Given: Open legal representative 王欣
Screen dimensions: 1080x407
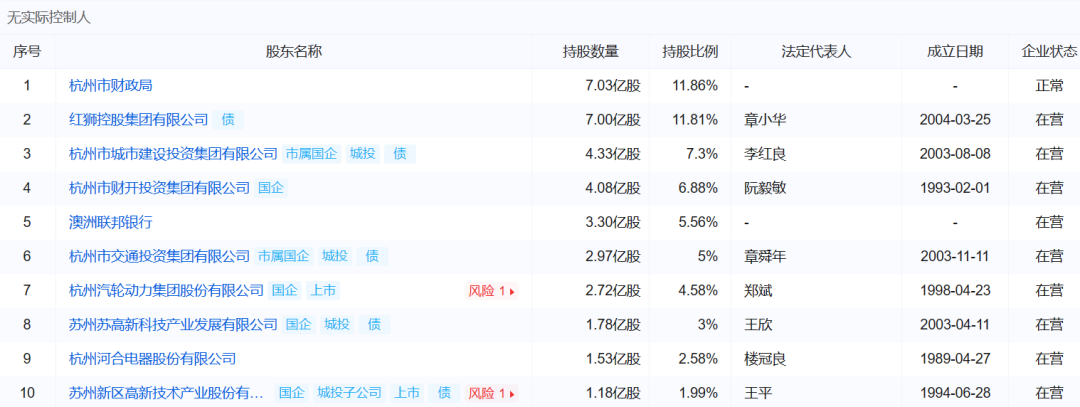Looking at the screenshot, I should click(x=758, y=324).
